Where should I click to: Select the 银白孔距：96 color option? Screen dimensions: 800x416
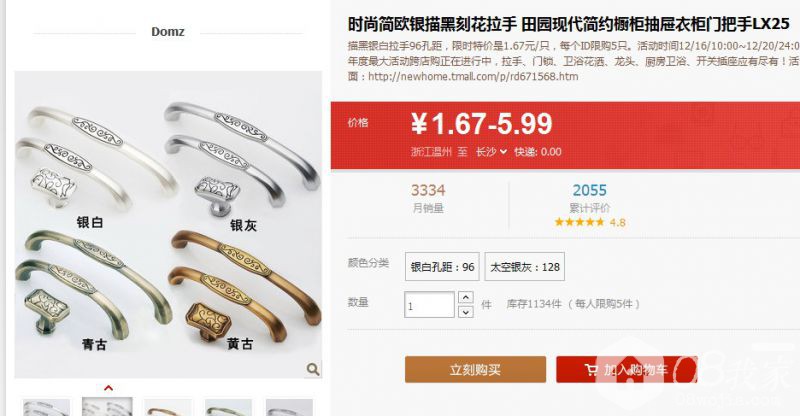[x=442, y=266]
